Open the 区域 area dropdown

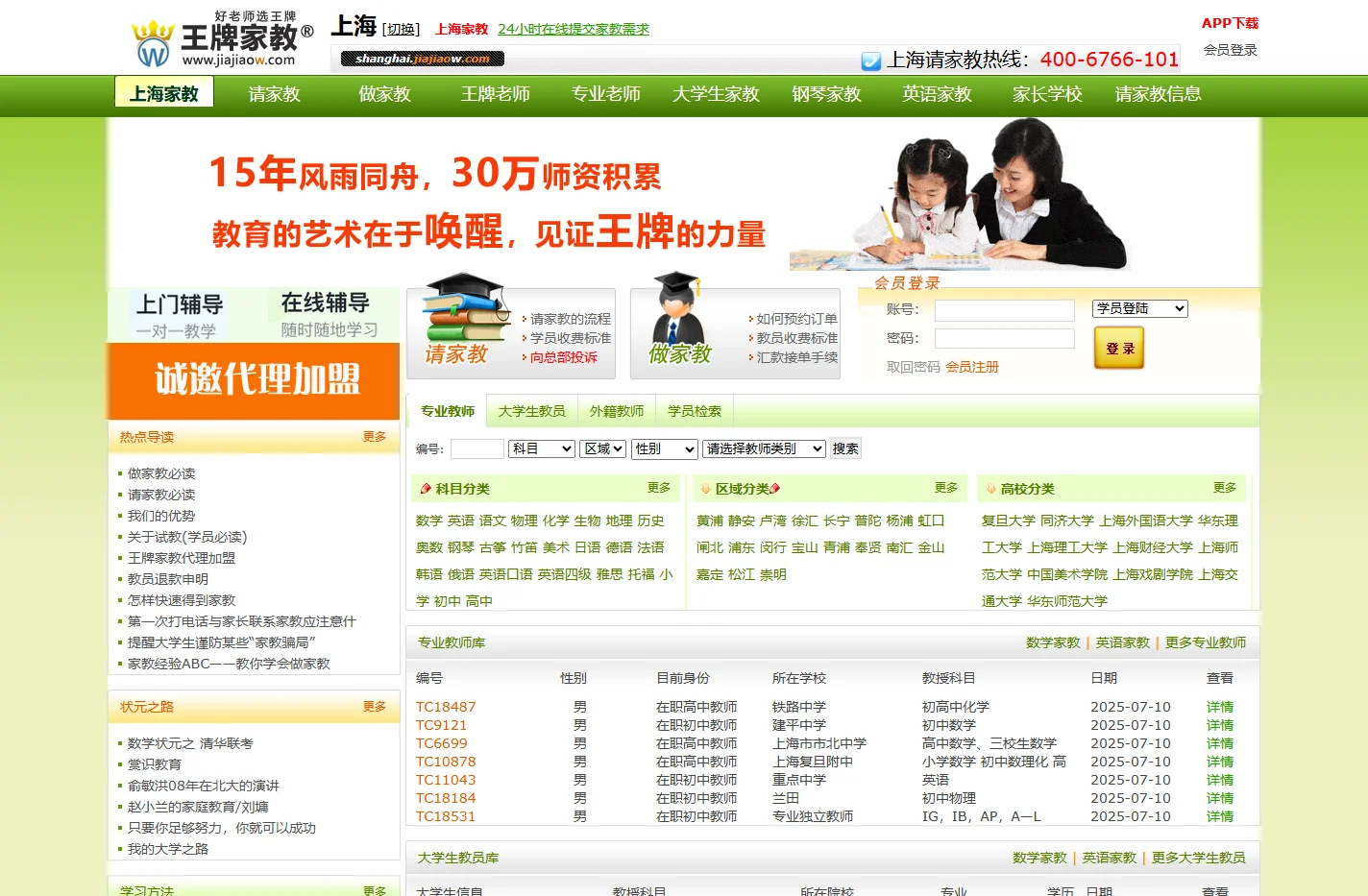pos(603,448)
